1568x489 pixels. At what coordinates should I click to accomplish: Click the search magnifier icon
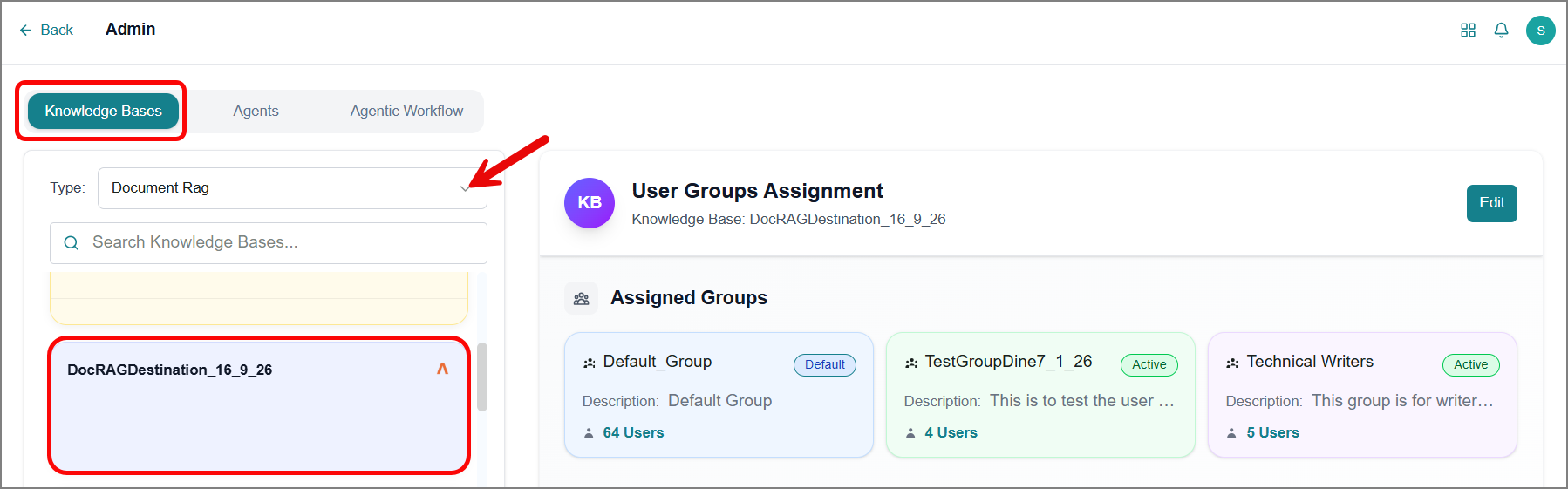click(x=72, y=243)
